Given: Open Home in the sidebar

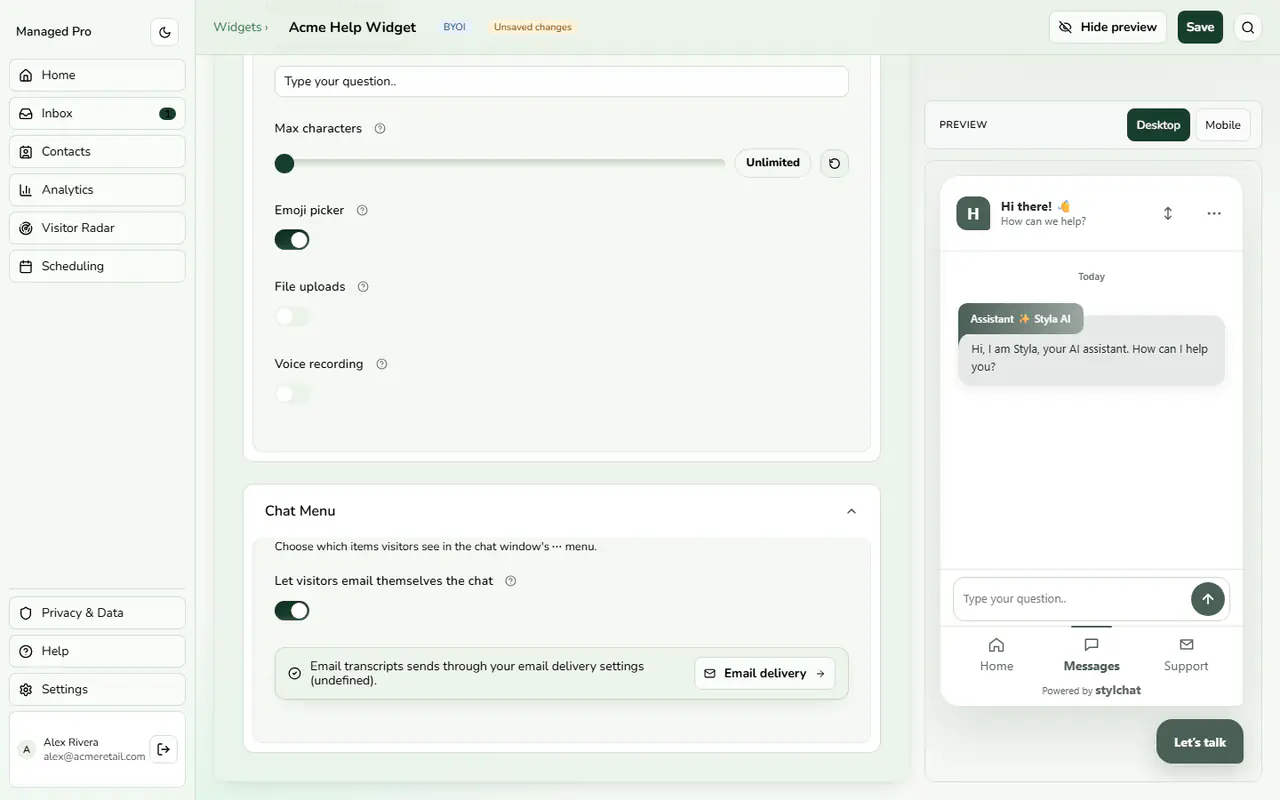Looking at the screenshot, I should pos(97,76).
